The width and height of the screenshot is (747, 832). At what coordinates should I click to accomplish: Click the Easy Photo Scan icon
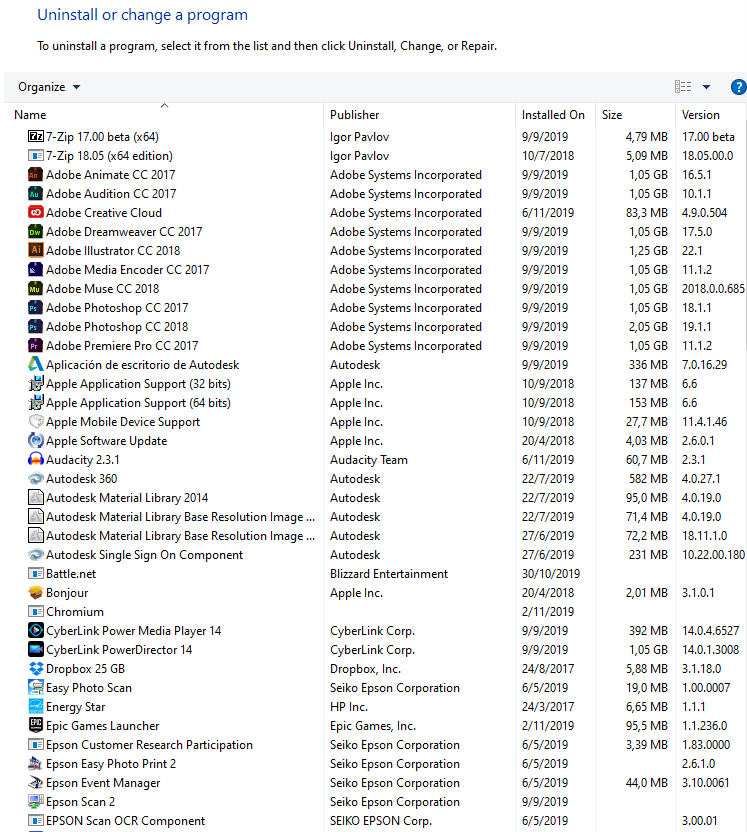36,688
